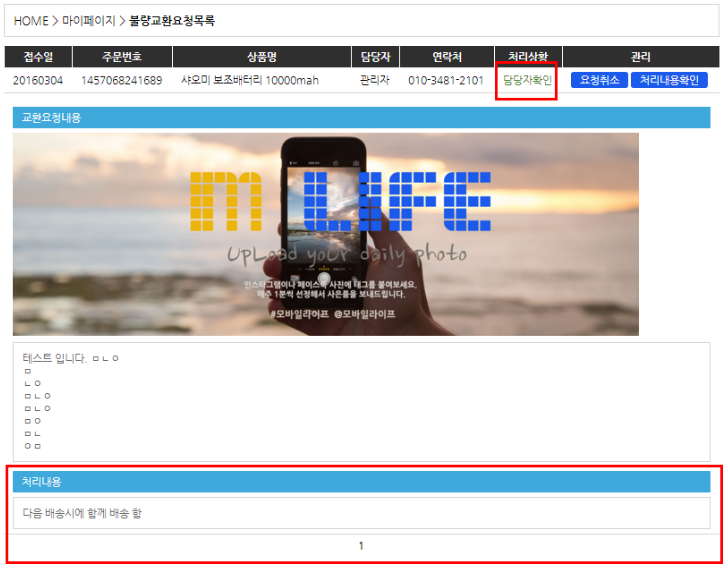Select 불량교환요청목록 in the breadcrumb
This screenshot has height=568, width=727.
[172, 21]
